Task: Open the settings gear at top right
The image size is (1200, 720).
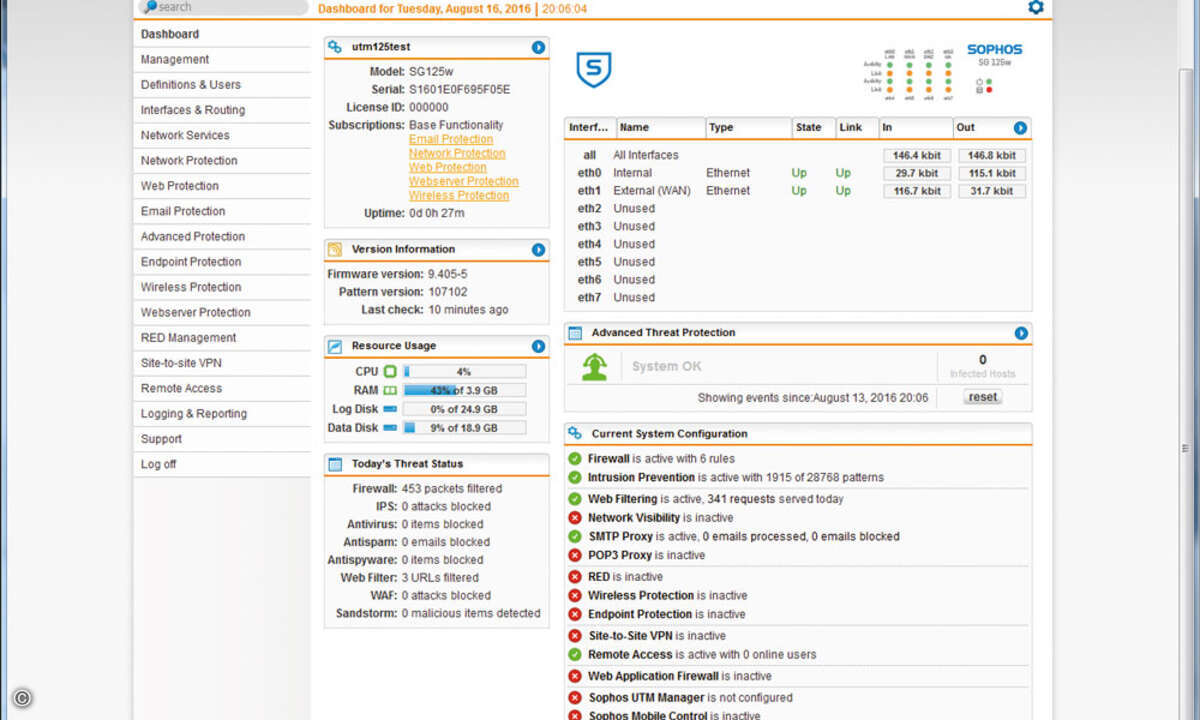Action: point(1035,7)
